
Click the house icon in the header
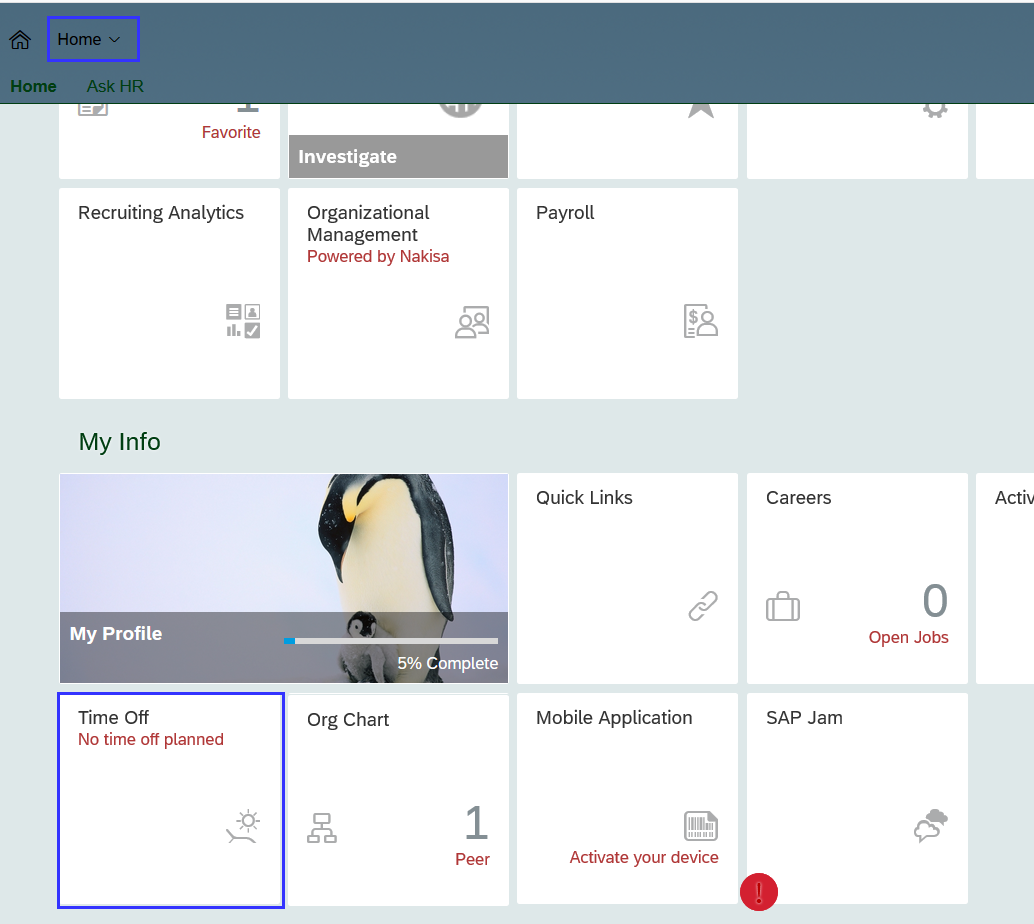(20, 40)
